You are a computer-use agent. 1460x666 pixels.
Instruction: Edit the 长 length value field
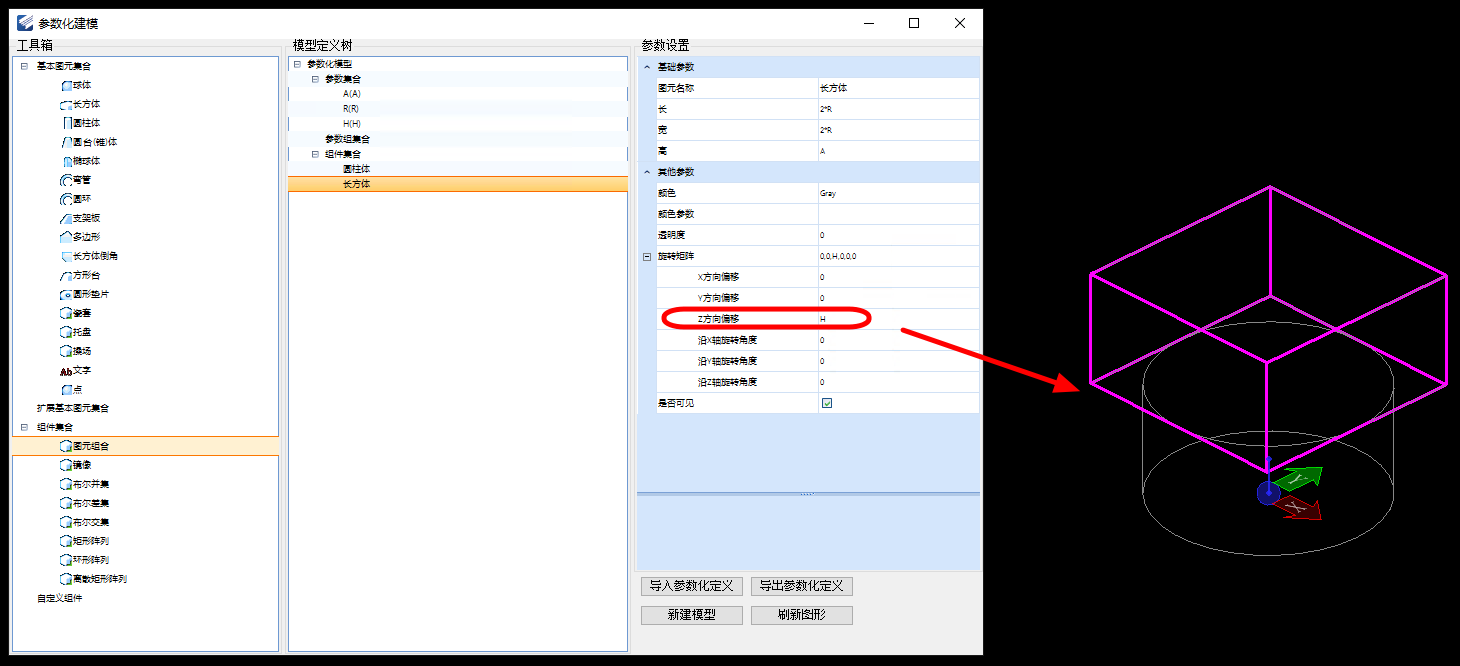898,109
